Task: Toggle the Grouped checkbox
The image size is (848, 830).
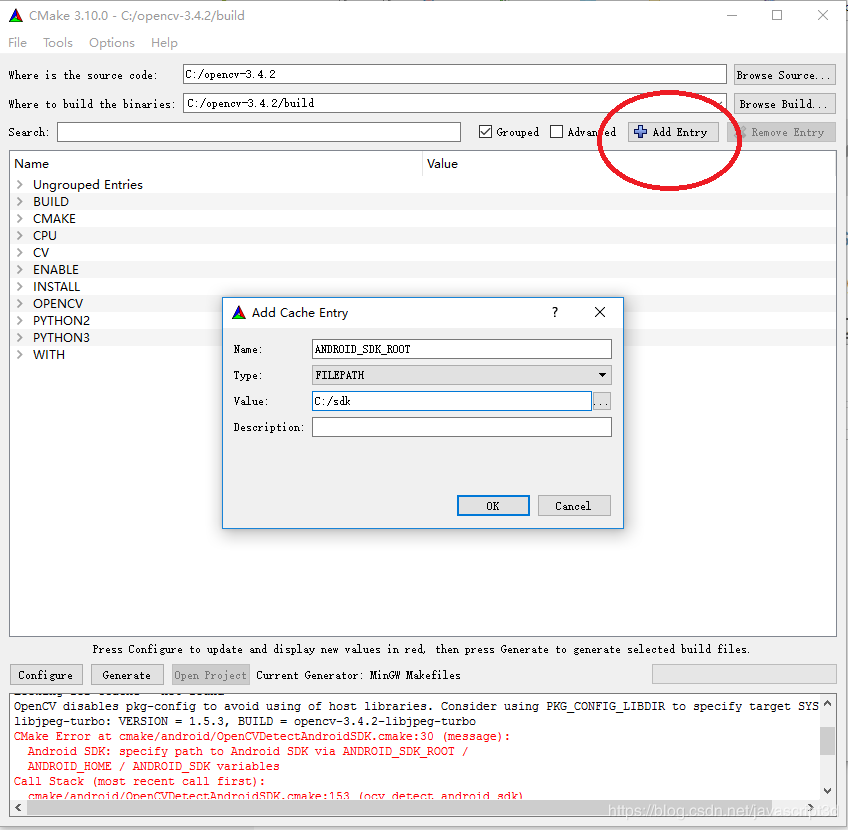Action: pyautogui.click(x=486, y=131)
